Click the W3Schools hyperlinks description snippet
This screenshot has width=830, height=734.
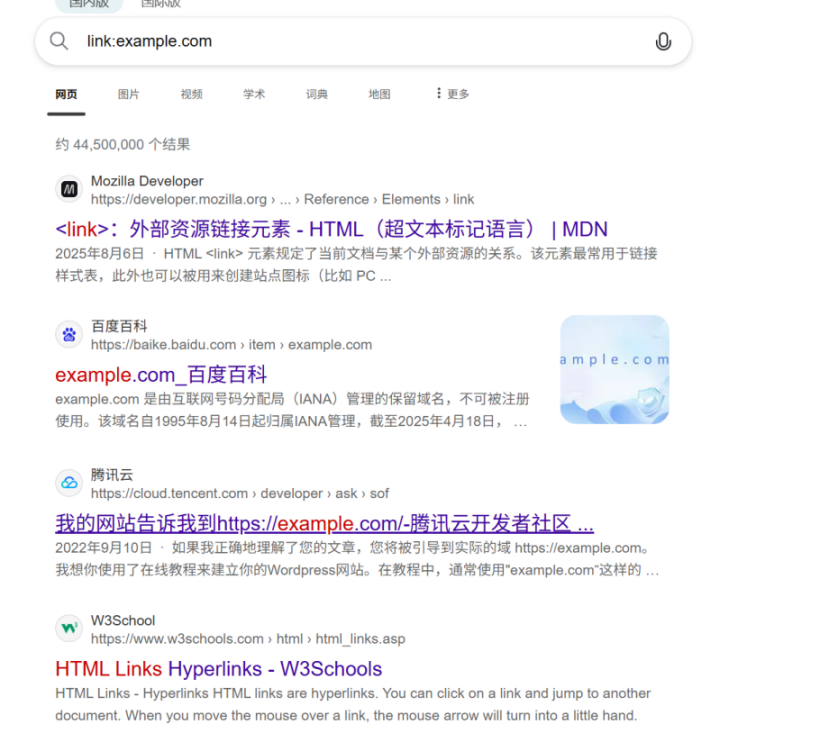coord(353,704)
